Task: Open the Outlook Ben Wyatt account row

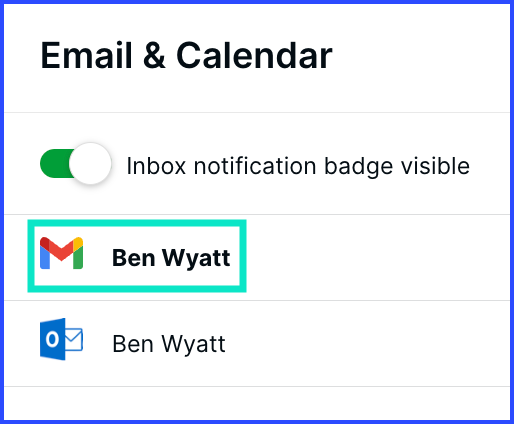Action: click(257, 343)
